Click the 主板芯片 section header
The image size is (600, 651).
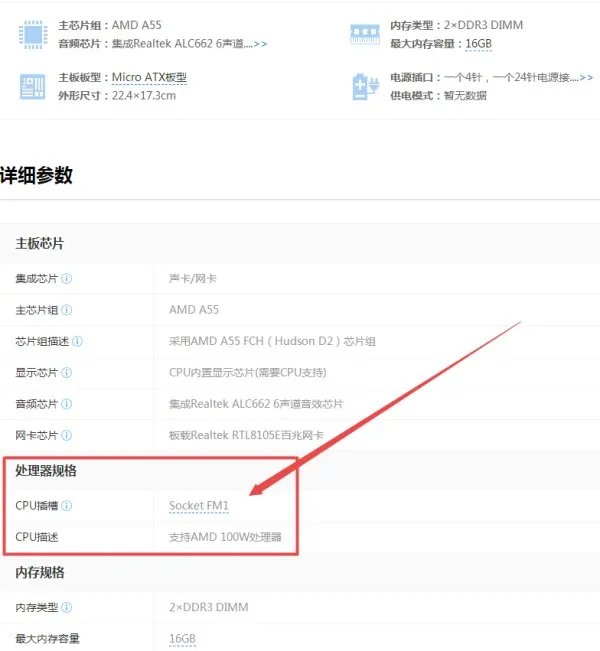(x=40, y=243)
